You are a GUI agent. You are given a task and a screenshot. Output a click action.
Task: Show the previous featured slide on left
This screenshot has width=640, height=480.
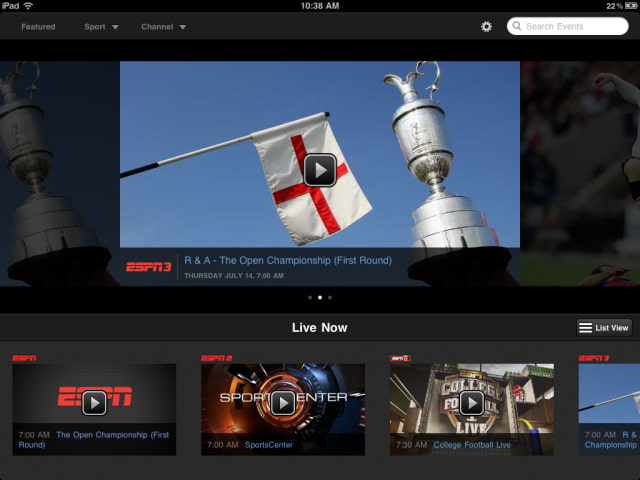click(60, 173)
